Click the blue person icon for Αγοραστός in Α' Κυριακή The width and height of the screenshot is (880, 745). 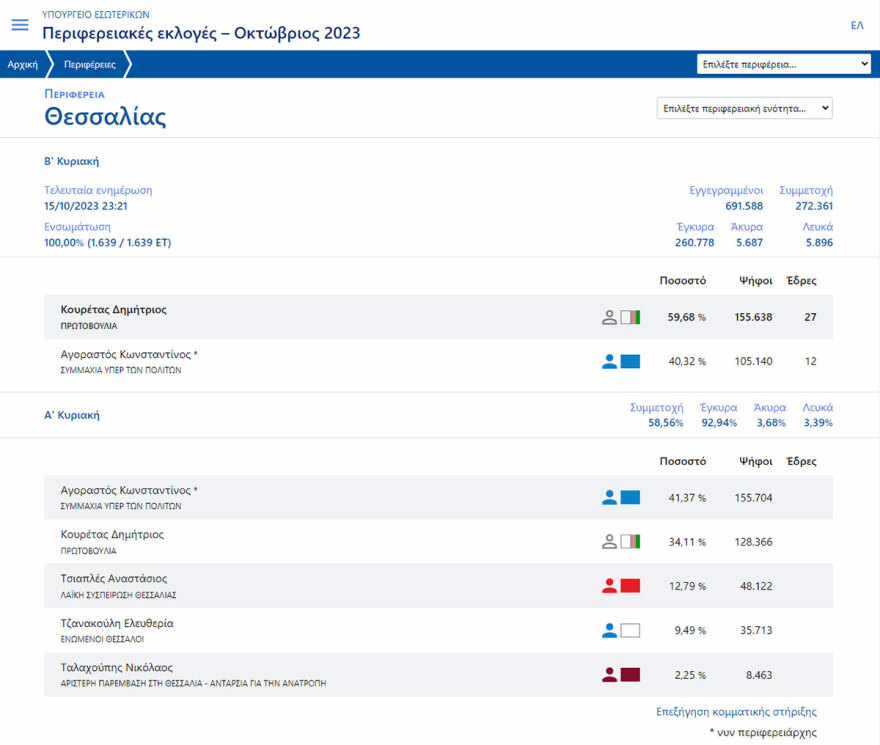[609, 497]
